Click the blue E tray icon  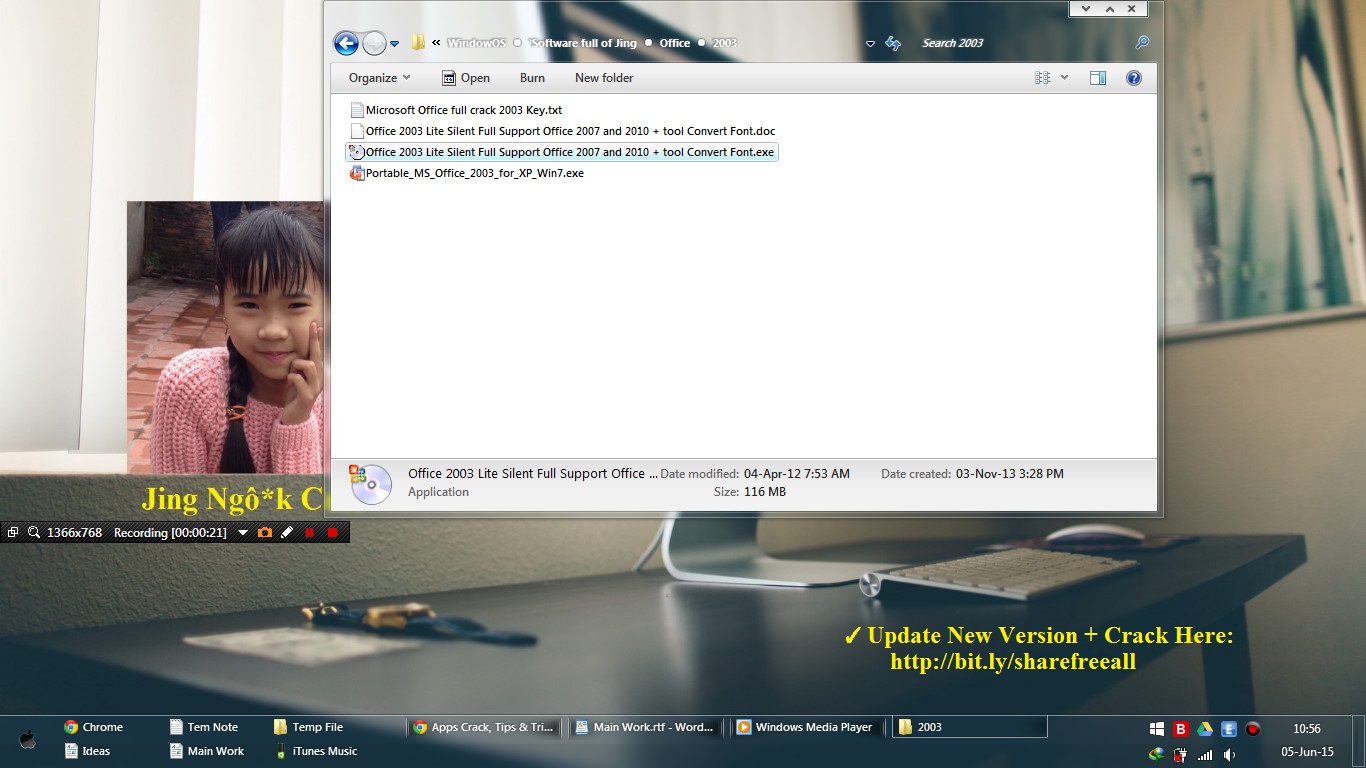(1229, 729)
